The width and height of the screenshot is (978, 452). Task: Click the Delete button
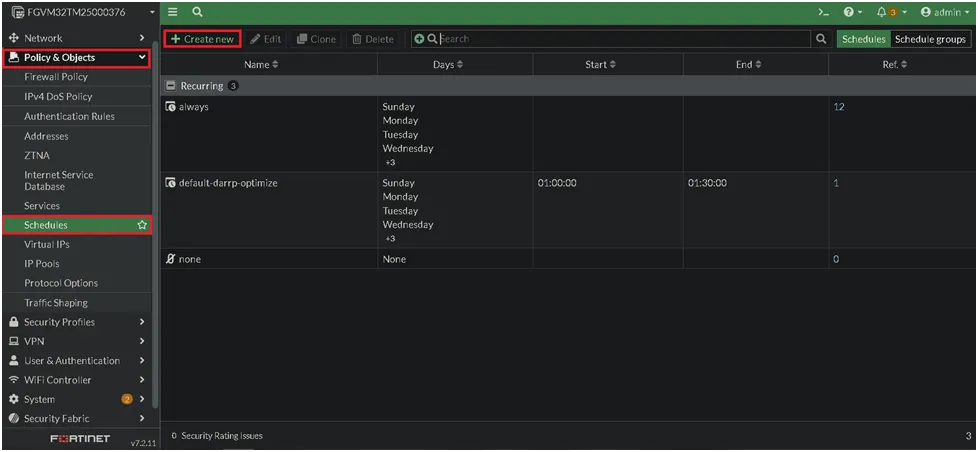373,39
